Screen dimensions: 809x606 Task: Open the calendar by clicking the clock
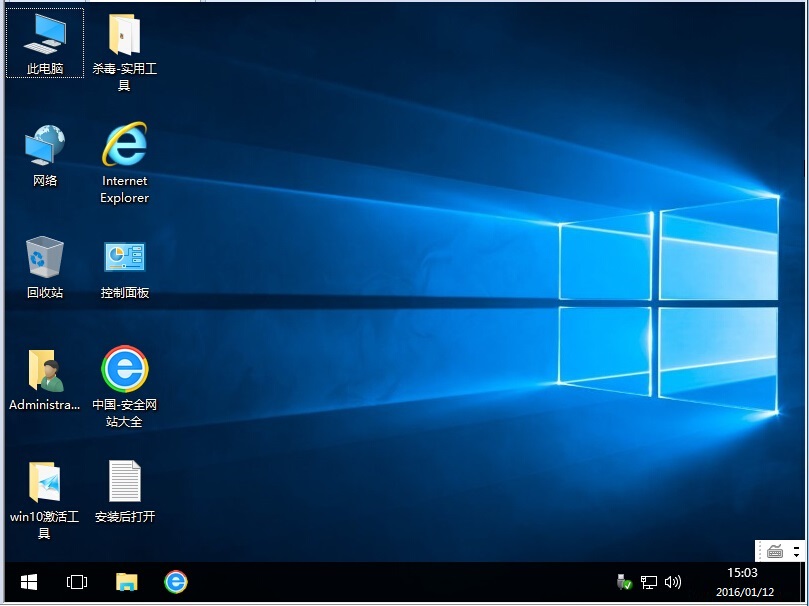click(742, 581)
